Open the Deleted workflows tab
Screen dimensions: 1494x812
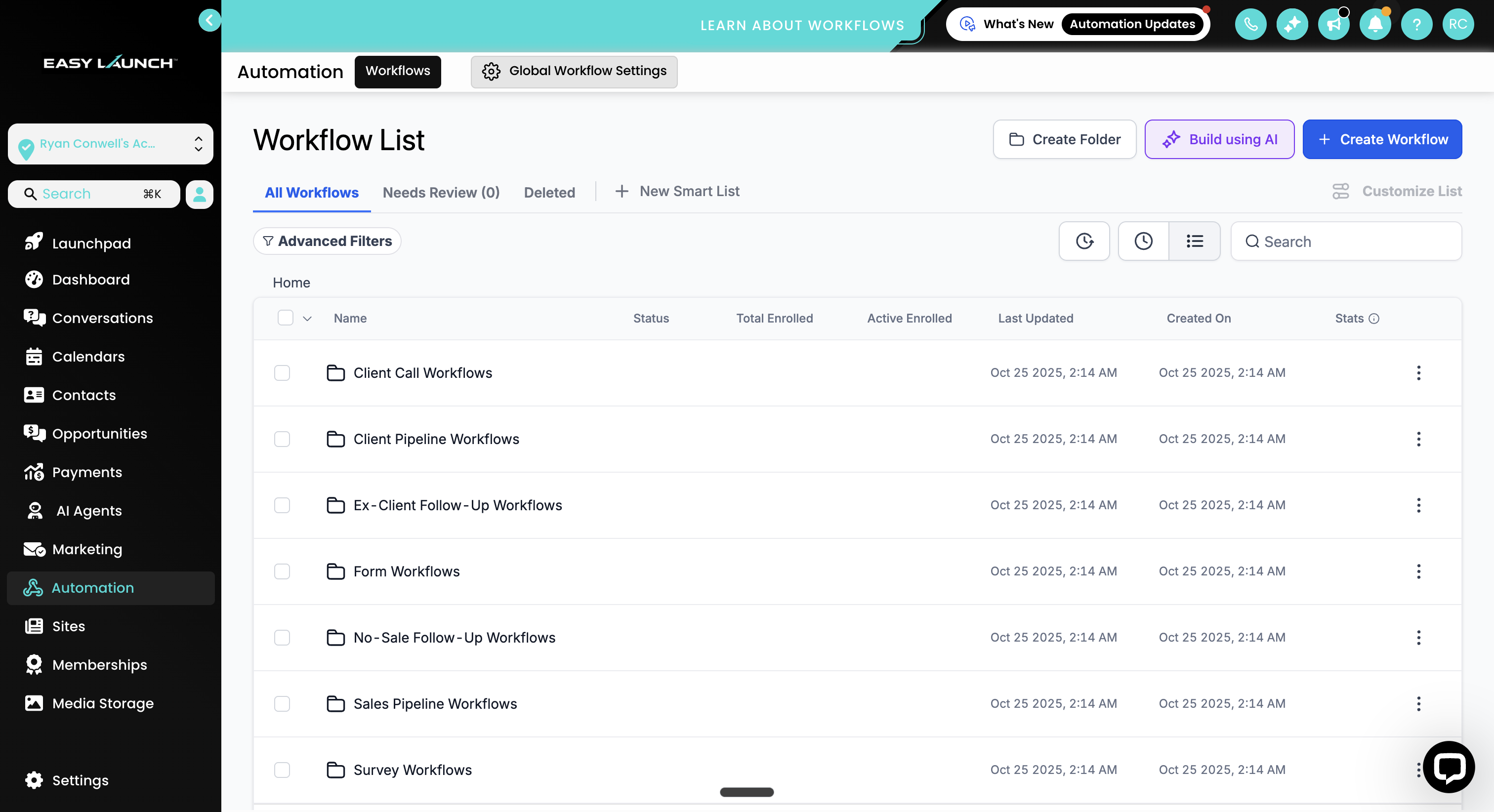coord(549,192)
